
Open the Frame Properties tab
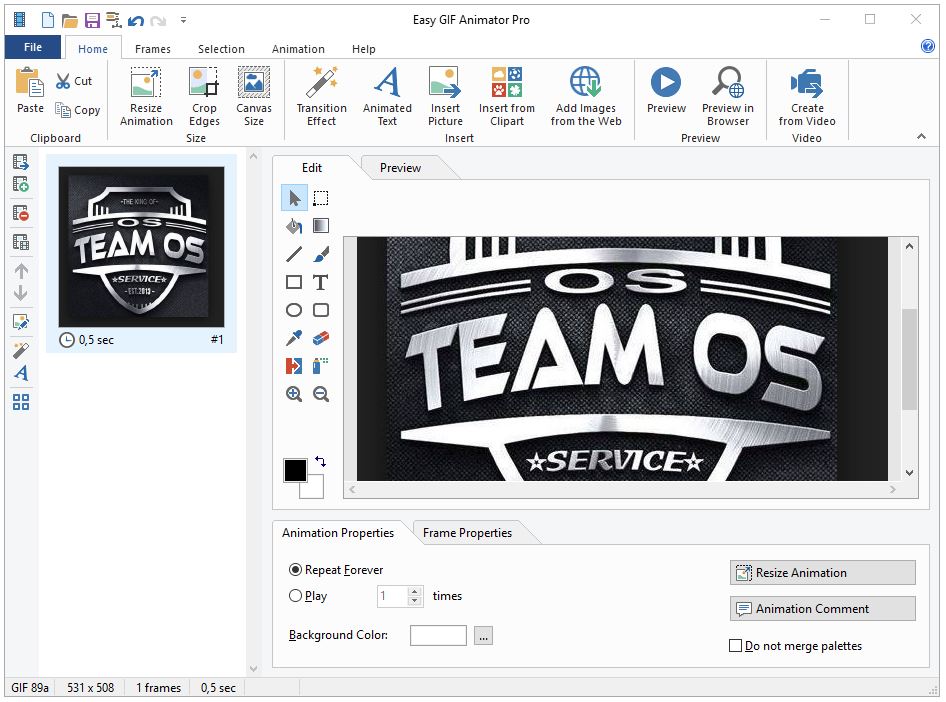point(468,533)
